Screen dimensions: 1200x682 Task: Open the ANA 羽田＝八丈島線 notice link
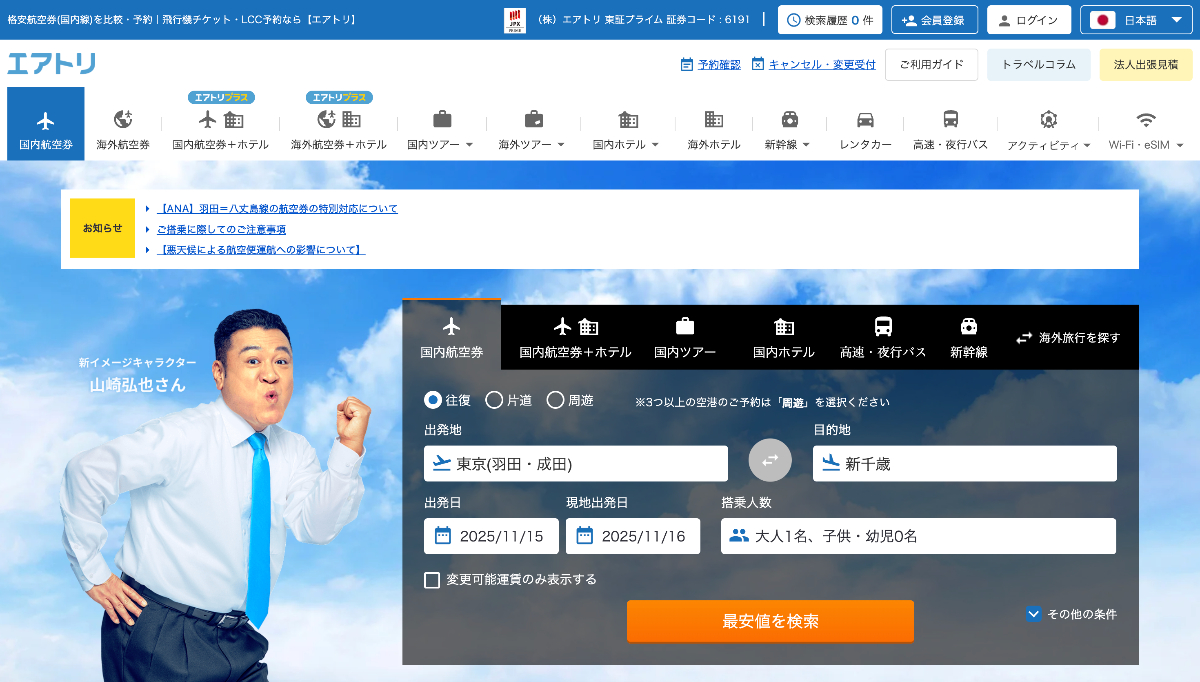pyautogui.click(x=277, y=209)
